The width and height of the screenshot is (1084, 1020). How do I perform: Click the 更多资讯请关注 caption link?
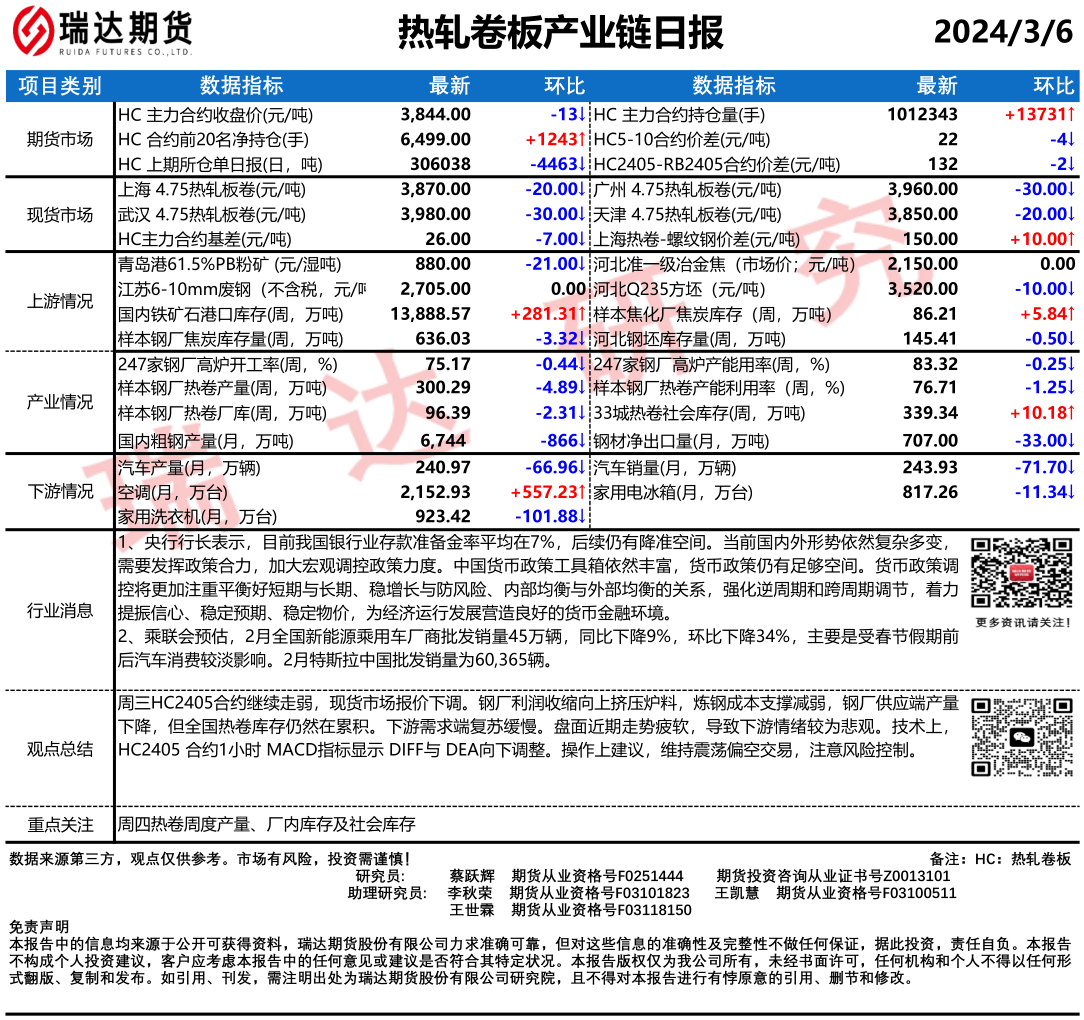(1021, 623)
